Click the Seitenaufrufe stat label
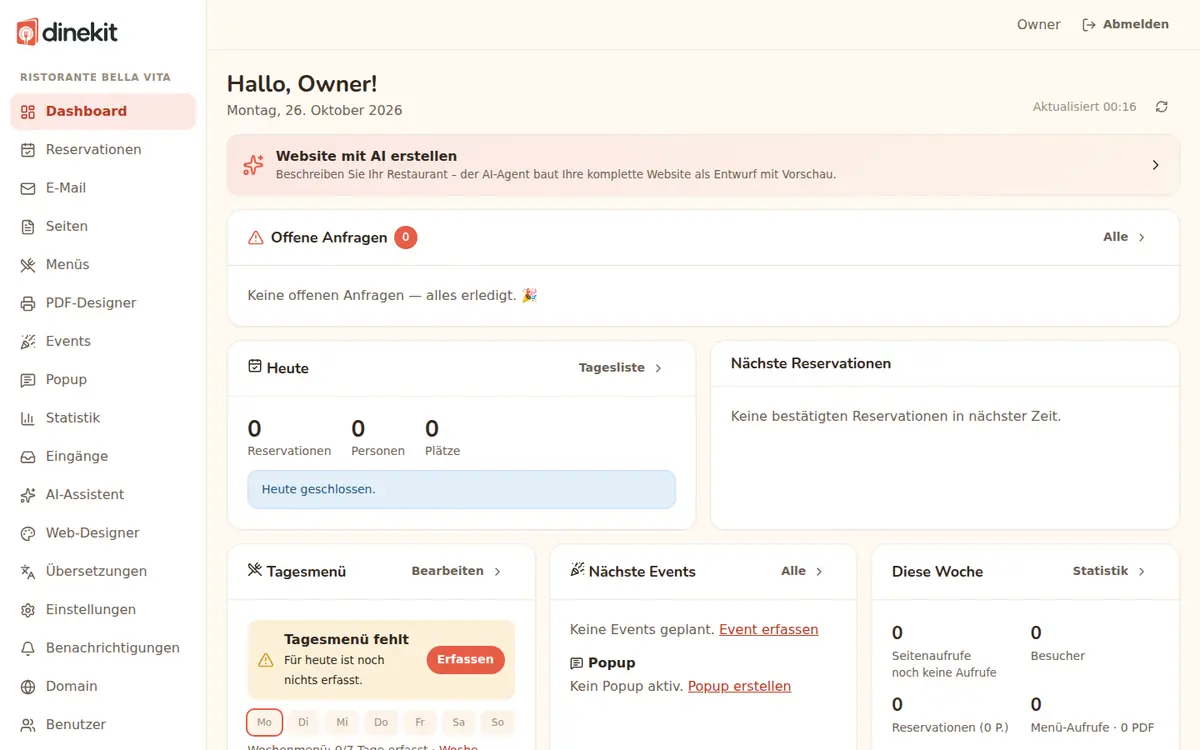The height and width of the screenshot is (750, 1200). pyautogui.click(x=931, y=656)
